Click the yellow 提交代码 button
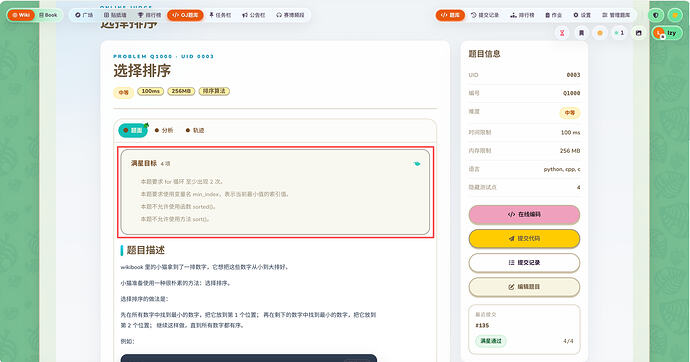690x362 pixels. point(524,238)
